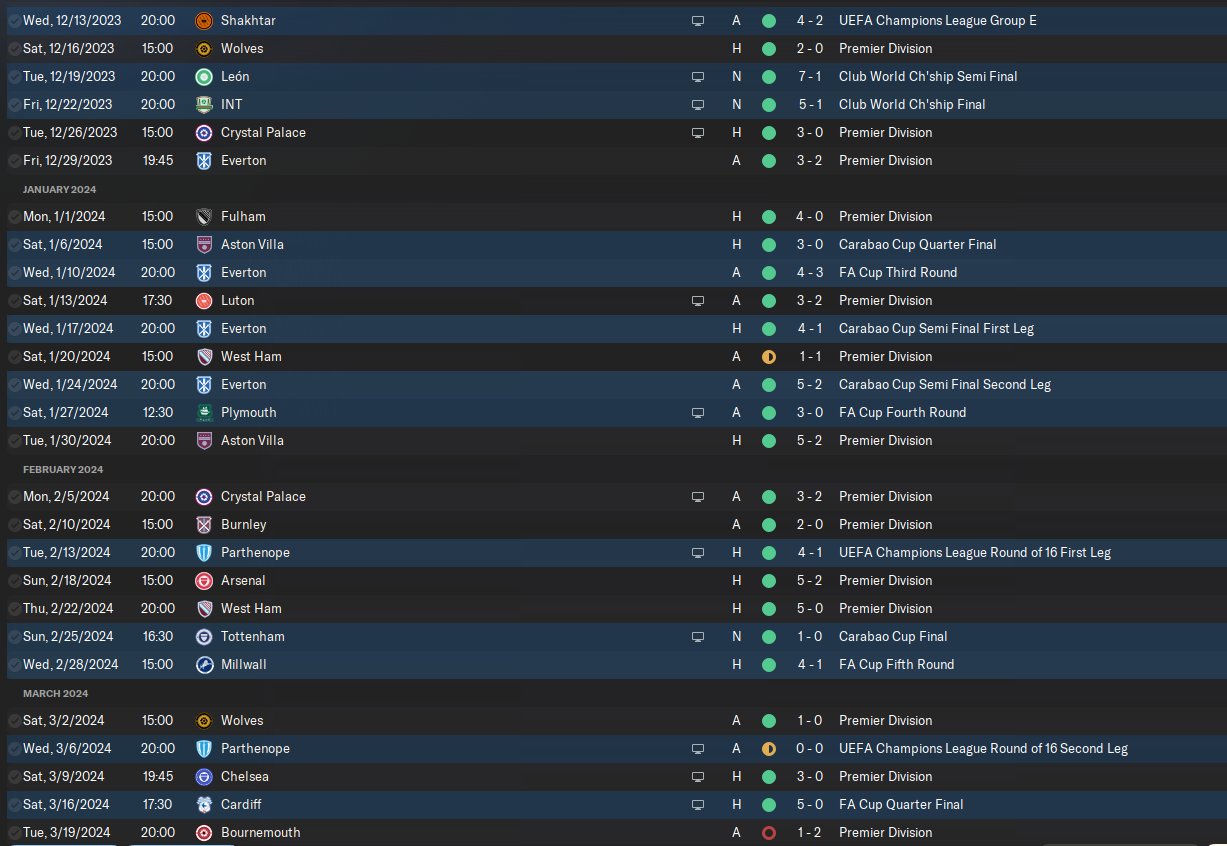Open the Luton club crest

click(204, 300)
